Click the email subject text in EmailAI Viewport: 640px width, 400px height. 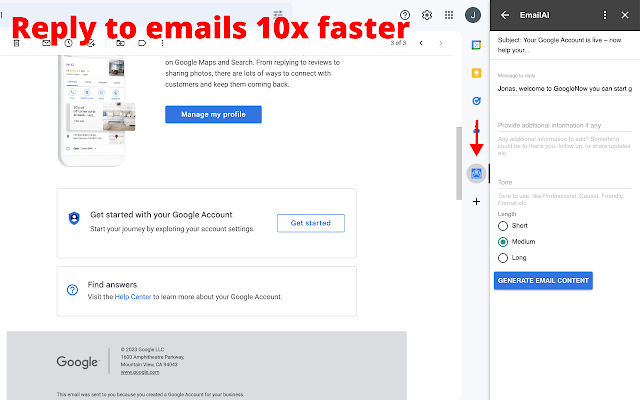[x=559, y=45]
